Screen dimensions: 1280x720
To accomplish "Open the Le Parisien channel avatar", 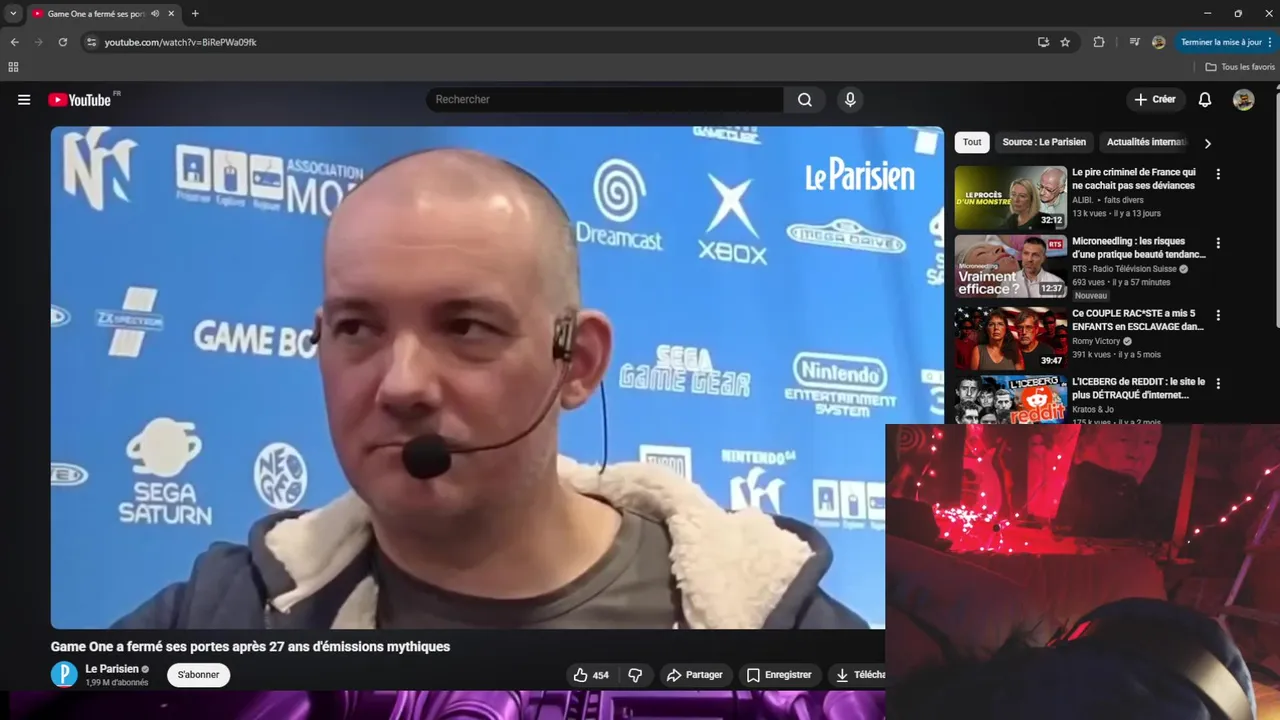I will pos(64,675).
